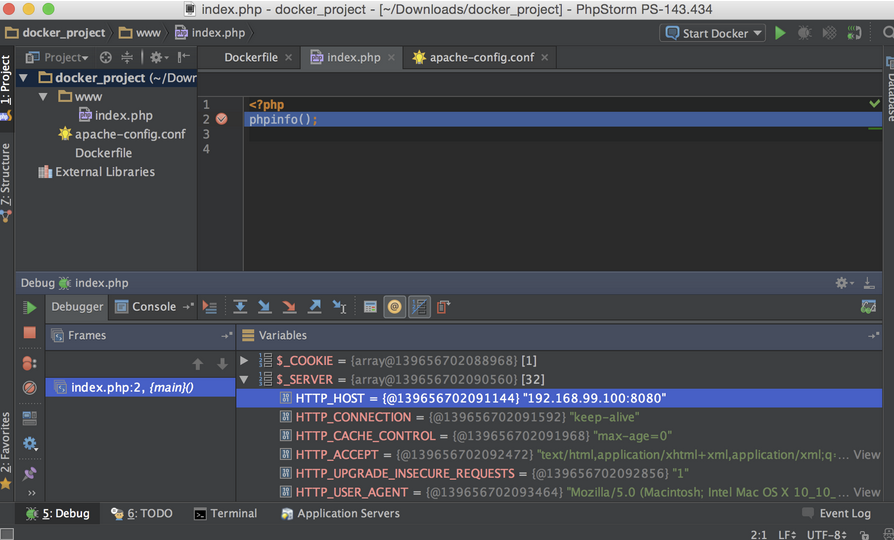Click the Step Over icon
Image resolution: width=894 pixels, height=540 pixels.
tap(240, 308)
